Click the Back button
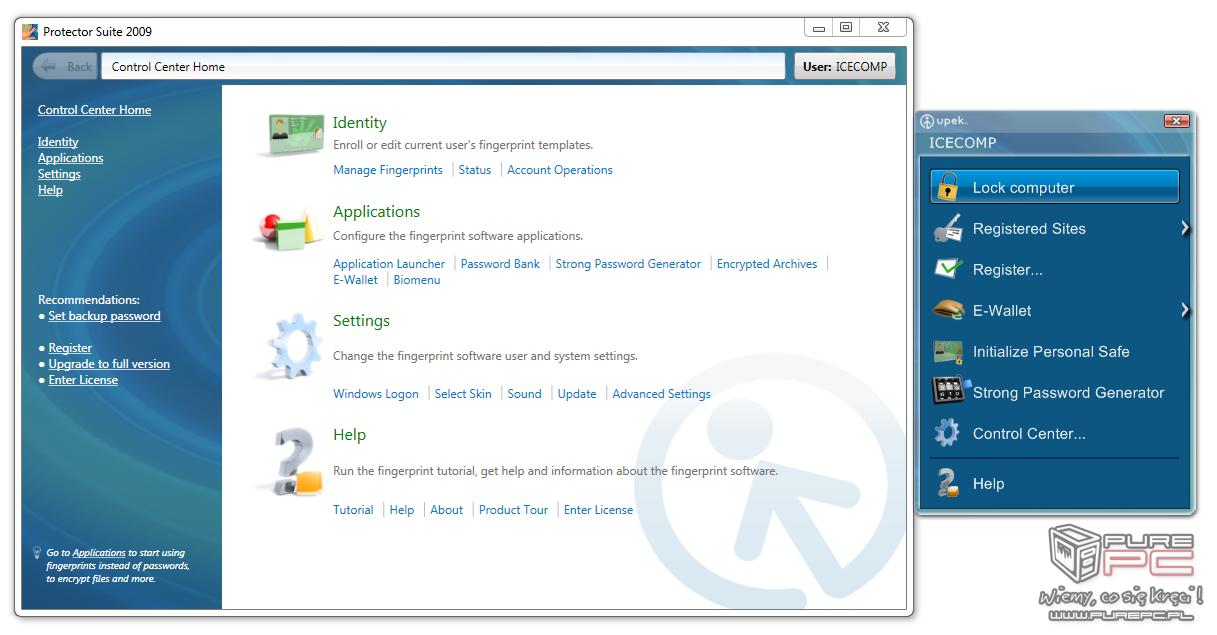Screen dimensions: 1217x635 65,66
